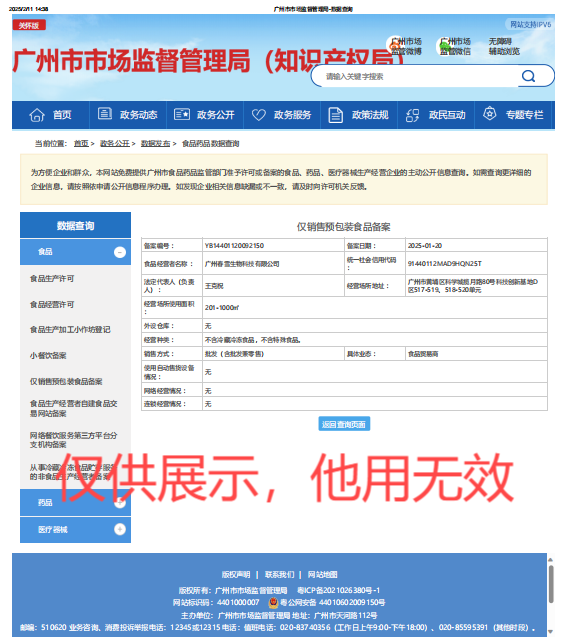Image resolution: width=567 pixels, height=637 pixels.
Task: Collapse the 食品 section minus toggle
Action: coord(120,252)
